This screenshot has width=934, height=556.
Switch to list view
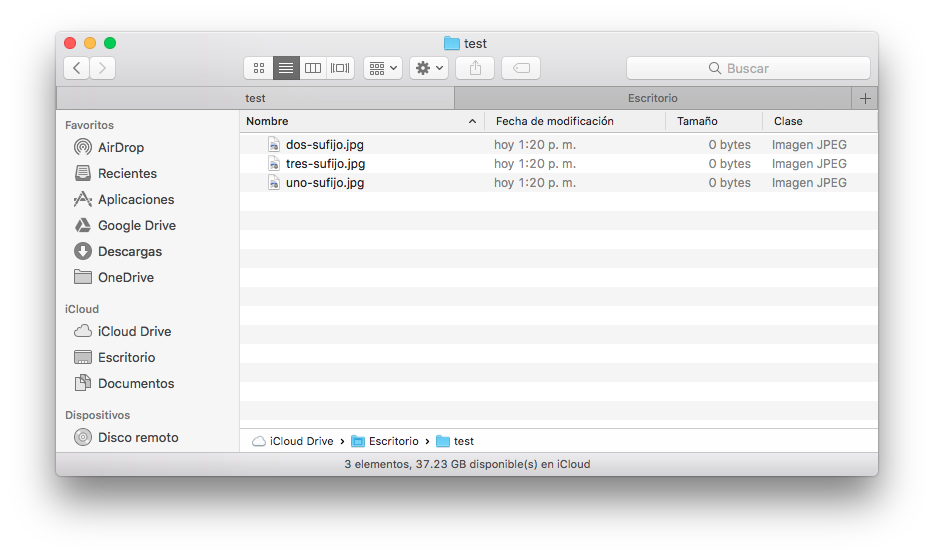pos(286,68)
